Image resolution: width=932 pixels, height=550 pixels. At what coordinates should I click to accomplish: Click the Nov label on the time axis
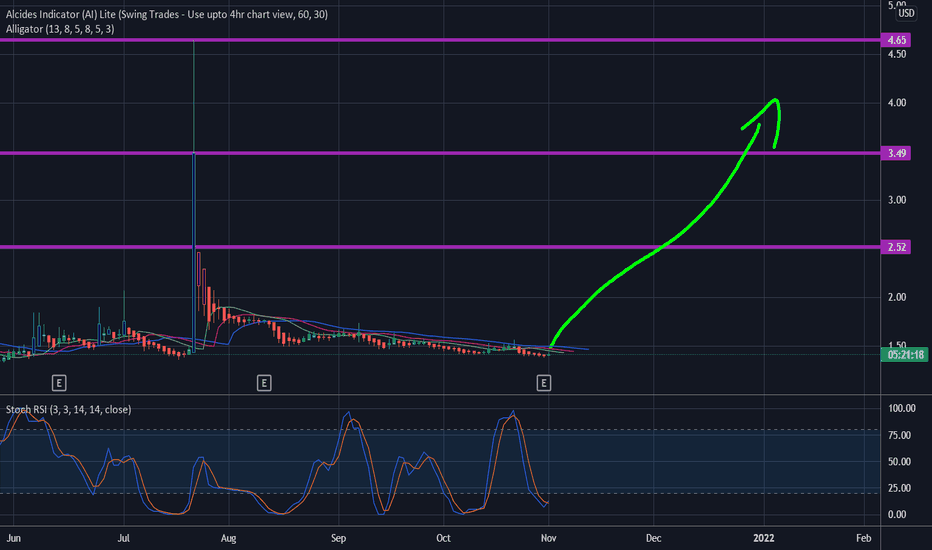548,538
